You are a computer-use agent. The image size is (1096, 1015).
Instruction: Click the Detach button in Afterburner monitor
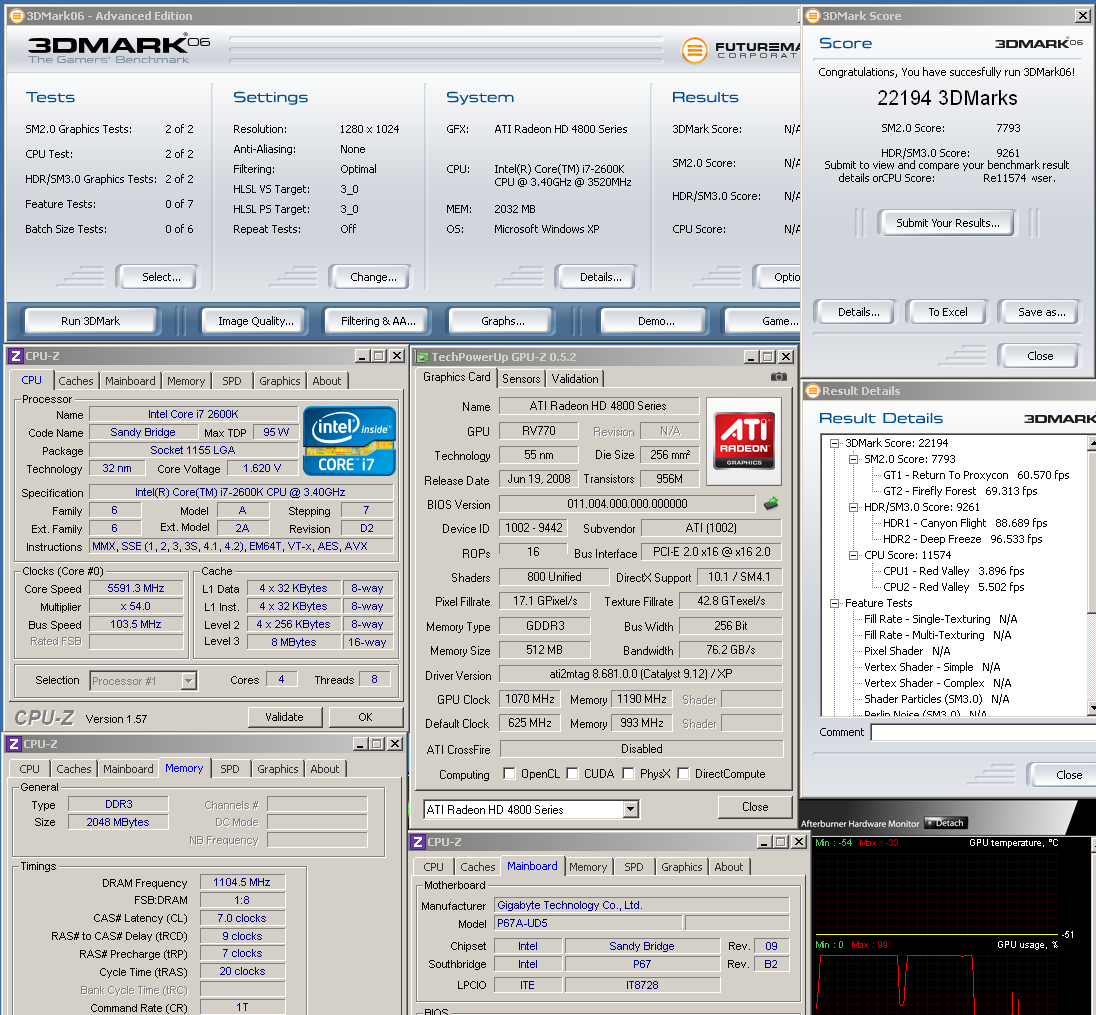coord(946,823)
